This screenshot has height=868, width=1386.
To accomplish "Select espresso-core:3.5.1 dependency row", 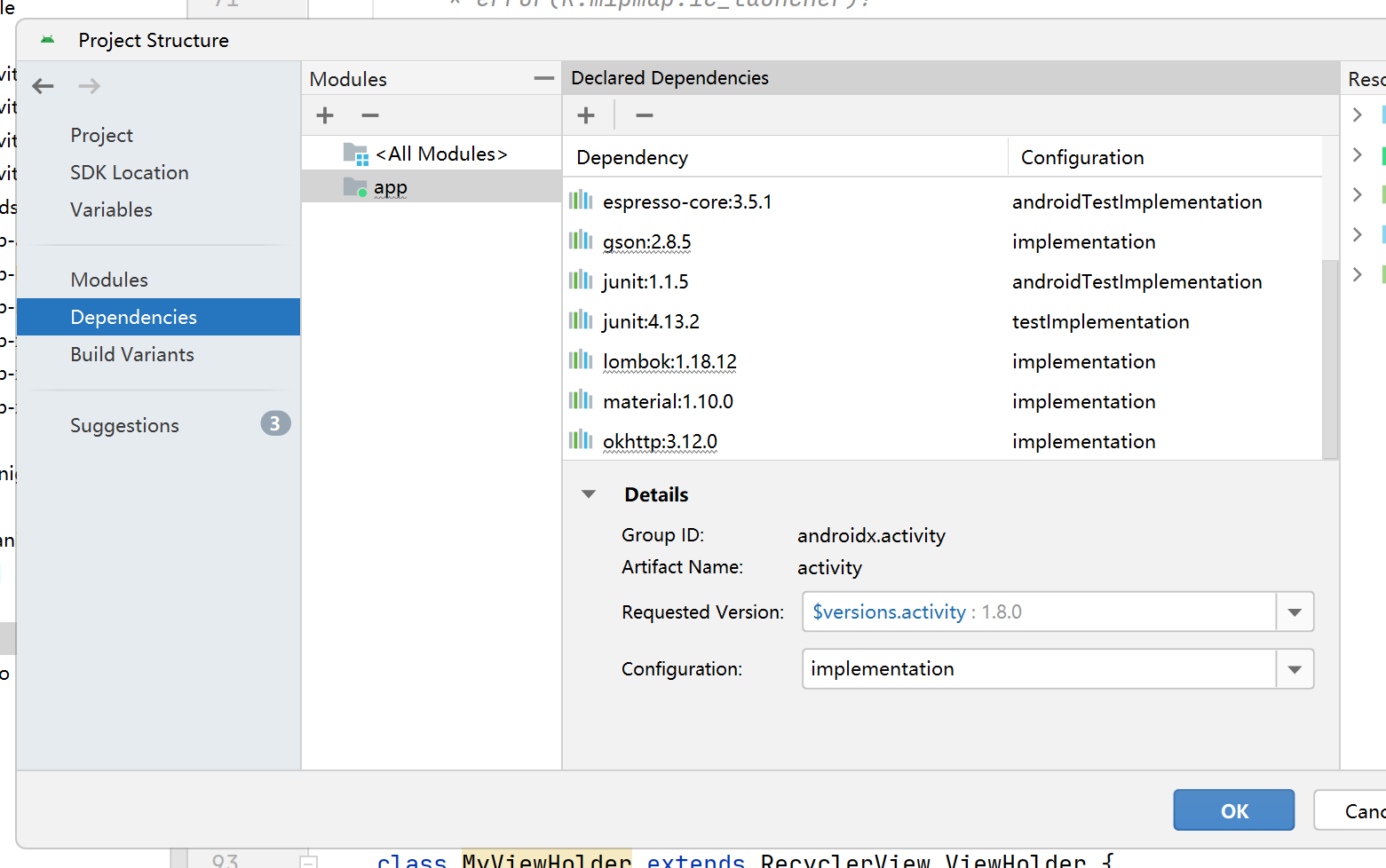I will click(943, 201).
